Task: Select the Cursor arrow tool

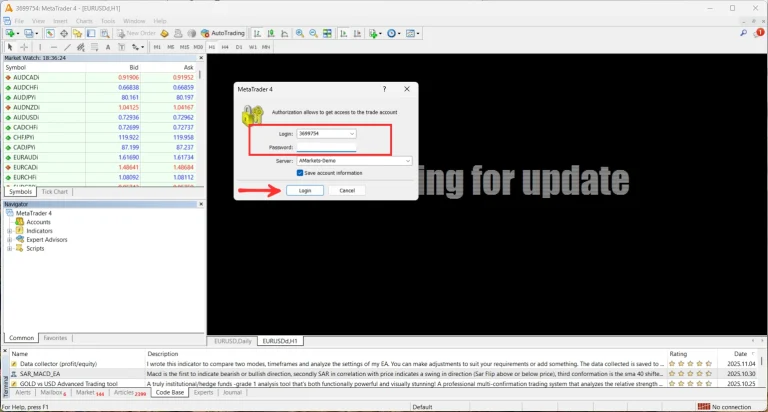Action: coord(10,47)
